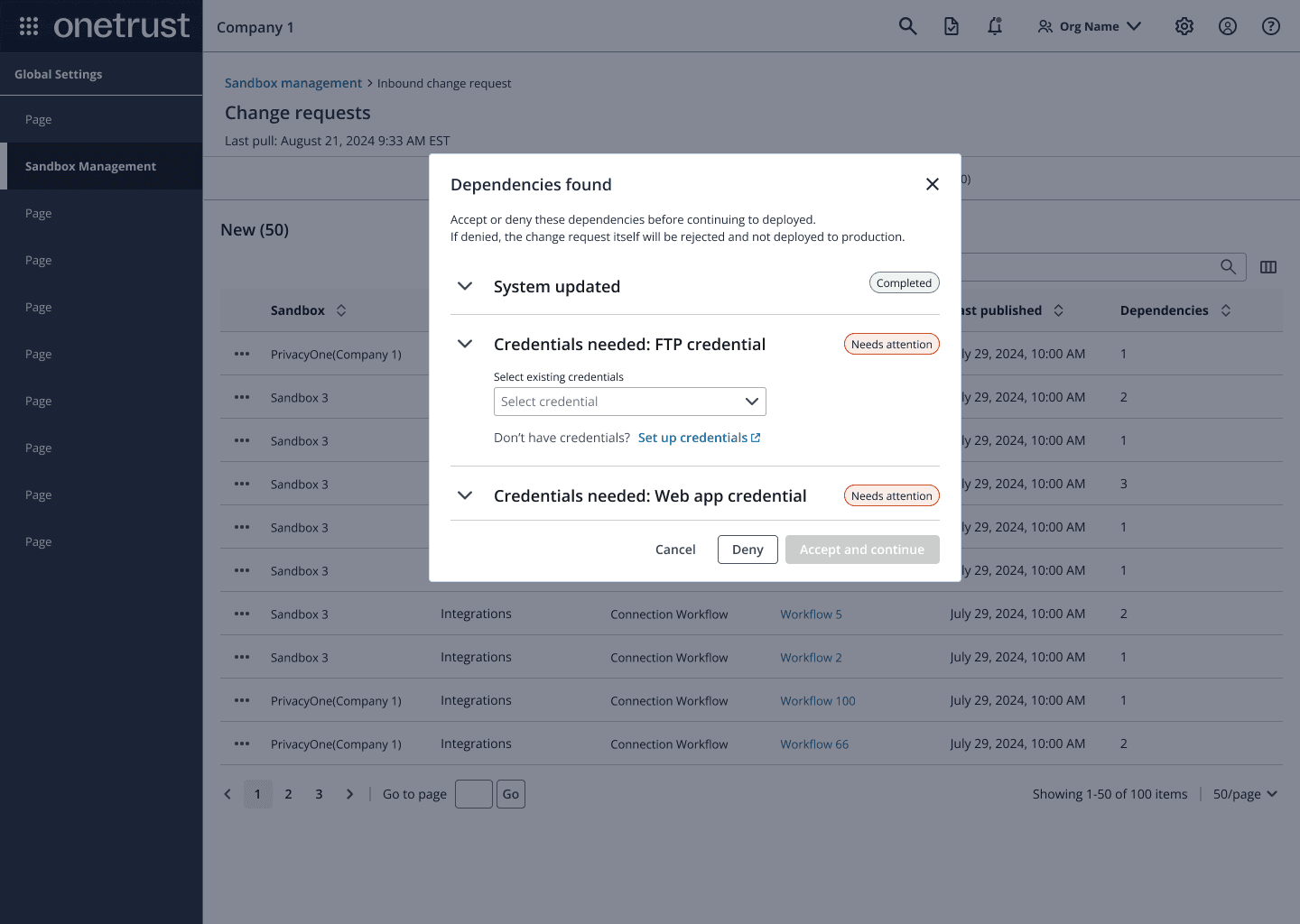Go to previous page arrow
This screenshot has width=1300, height=924.
pos(227,794)
